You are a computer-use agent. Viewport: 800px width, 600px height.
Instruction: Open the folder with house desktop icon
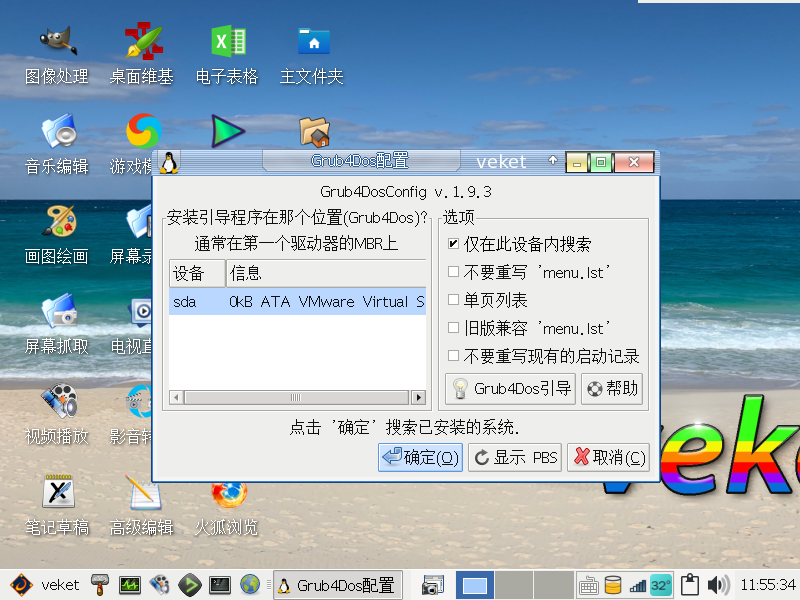coord(314,132)
